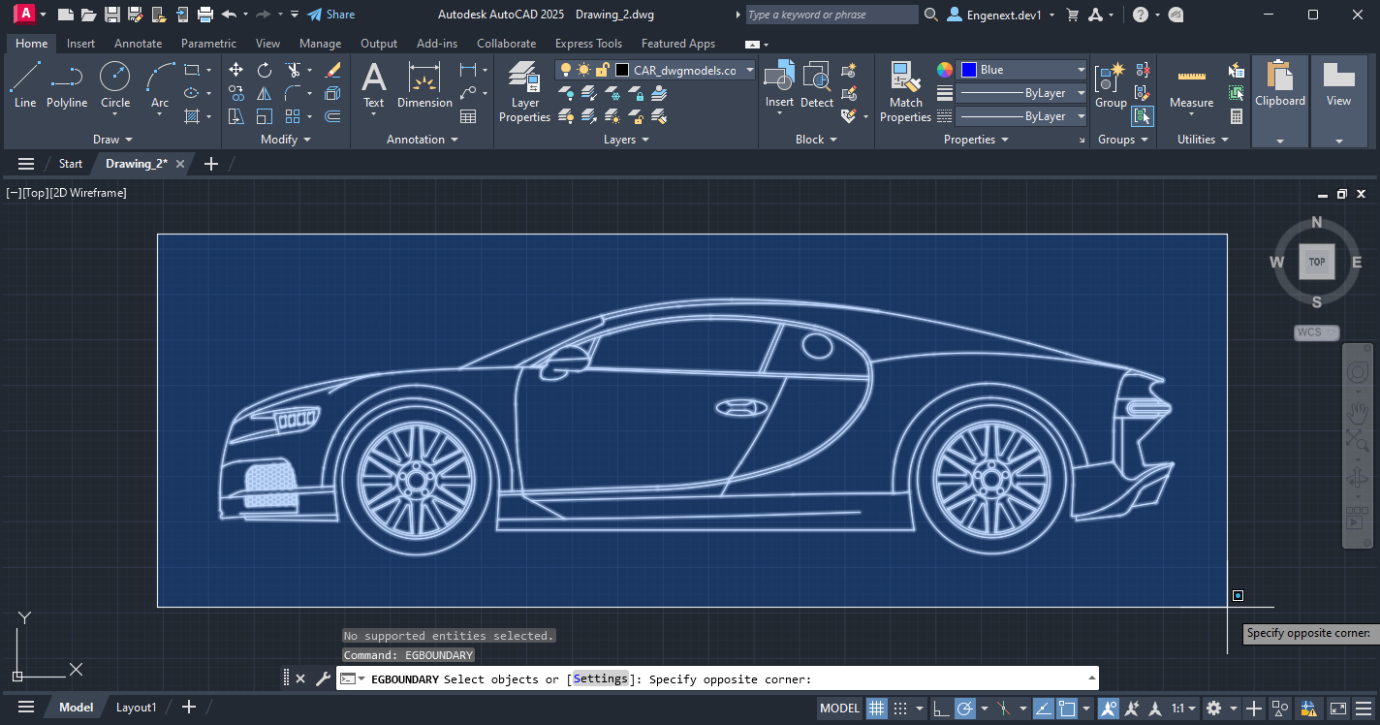Image resolution: width=1380 pixels, height=725 pixels.
Task: Select the Rectangular Array tool
Action: click(x=293, y=116)
